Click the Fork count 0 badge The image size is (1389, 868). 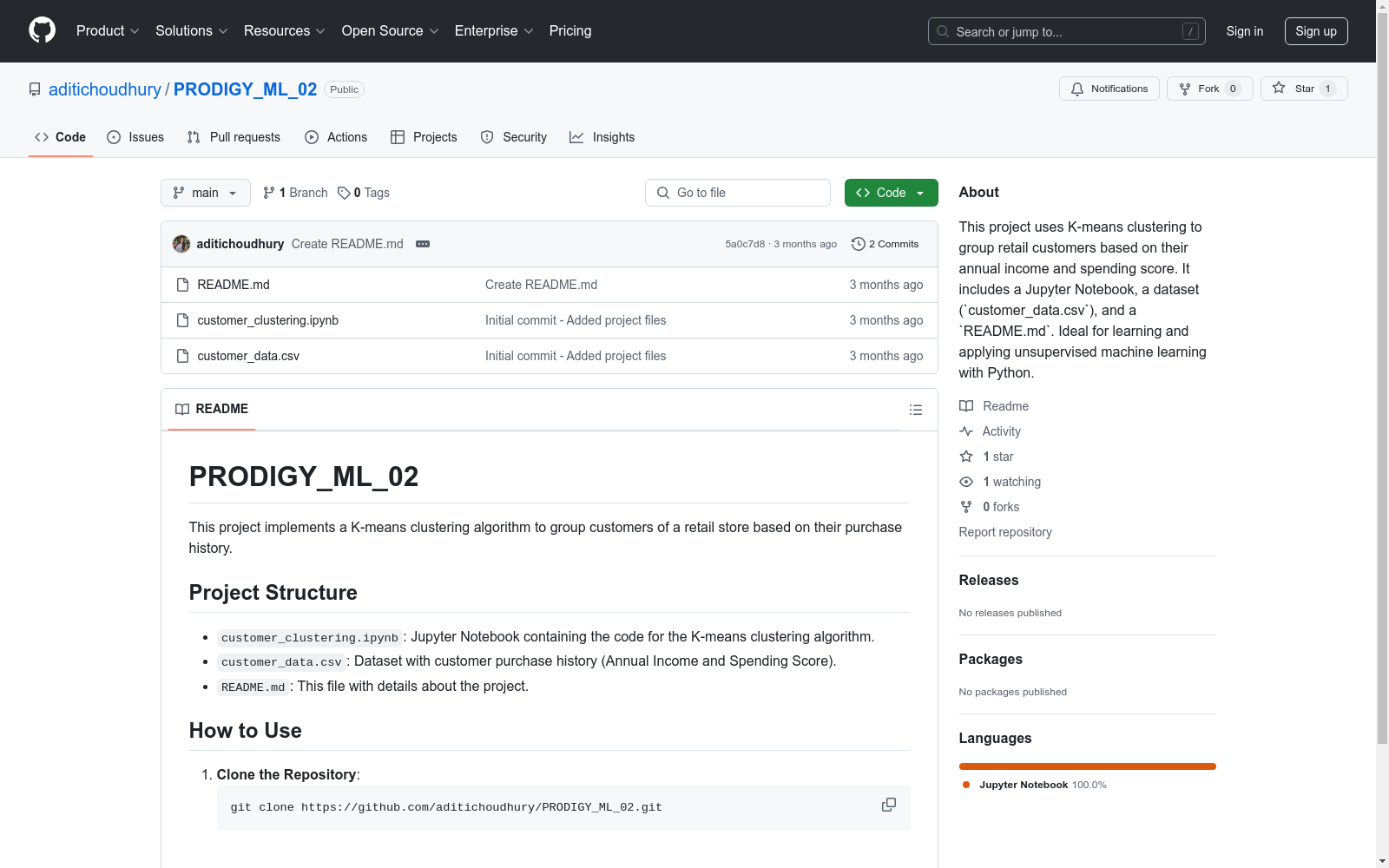pos(1233,89)
